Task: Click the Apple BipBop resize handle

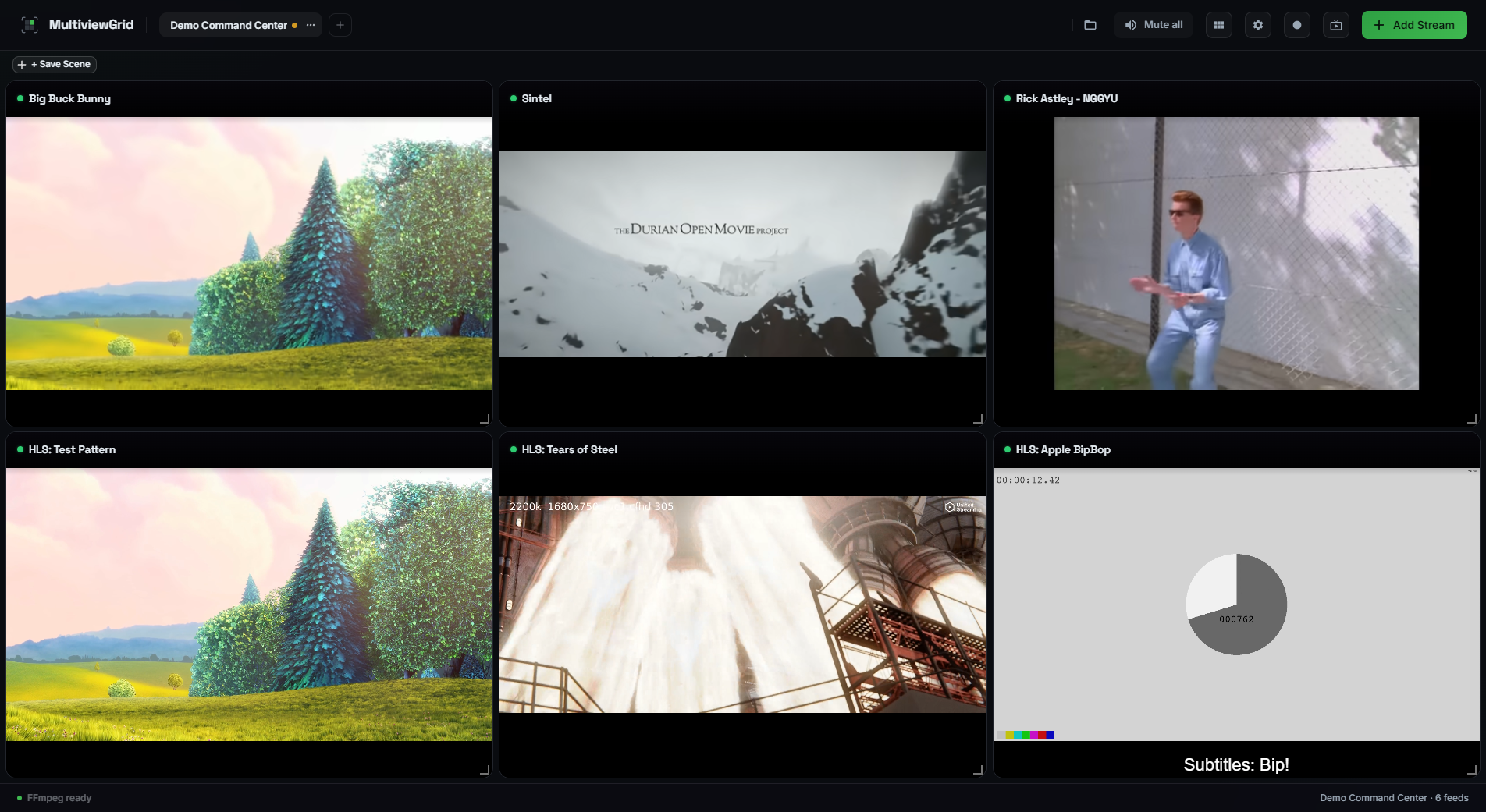Action: [x=1472, y=770]
